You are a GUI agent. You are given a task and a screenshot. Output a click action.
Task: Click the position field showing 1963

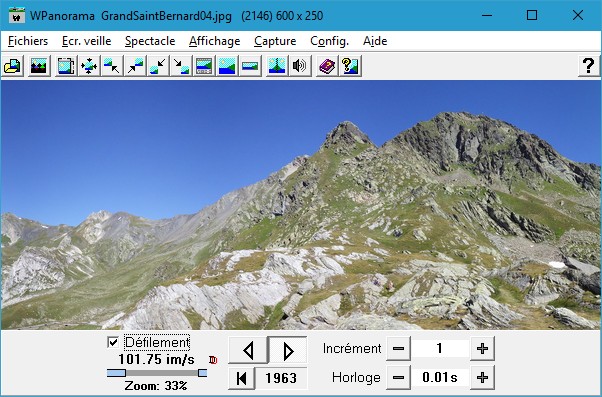click(x=281, y=378)
